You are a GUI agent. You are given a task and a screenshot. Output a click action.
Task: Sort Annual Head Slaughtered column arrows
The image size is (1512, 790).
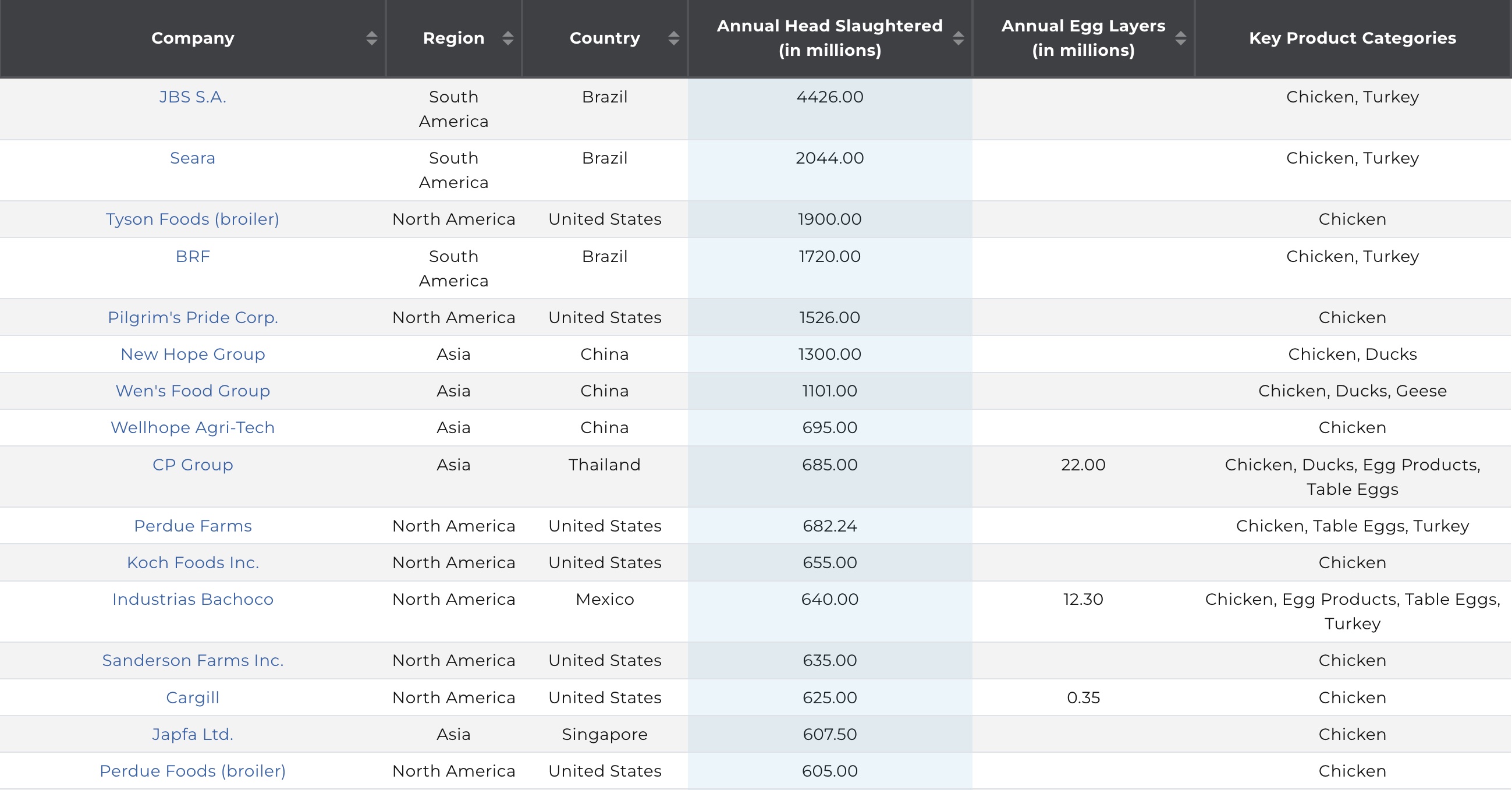pyautogui.click(x=958, y=38)
